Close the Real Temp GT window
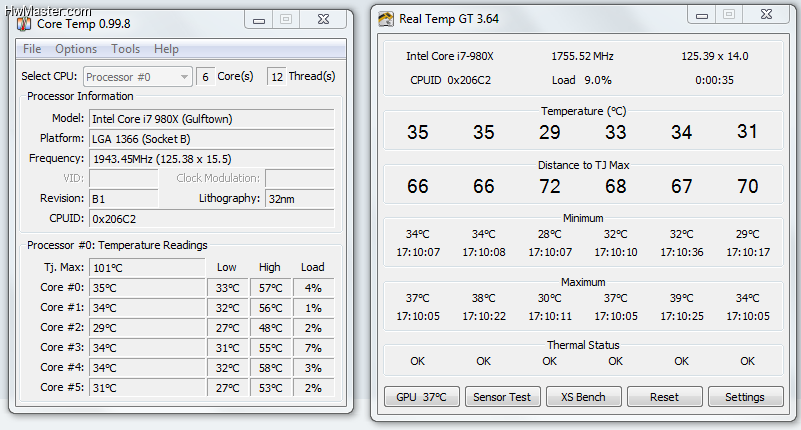801x430 pixels. point(766,15)
